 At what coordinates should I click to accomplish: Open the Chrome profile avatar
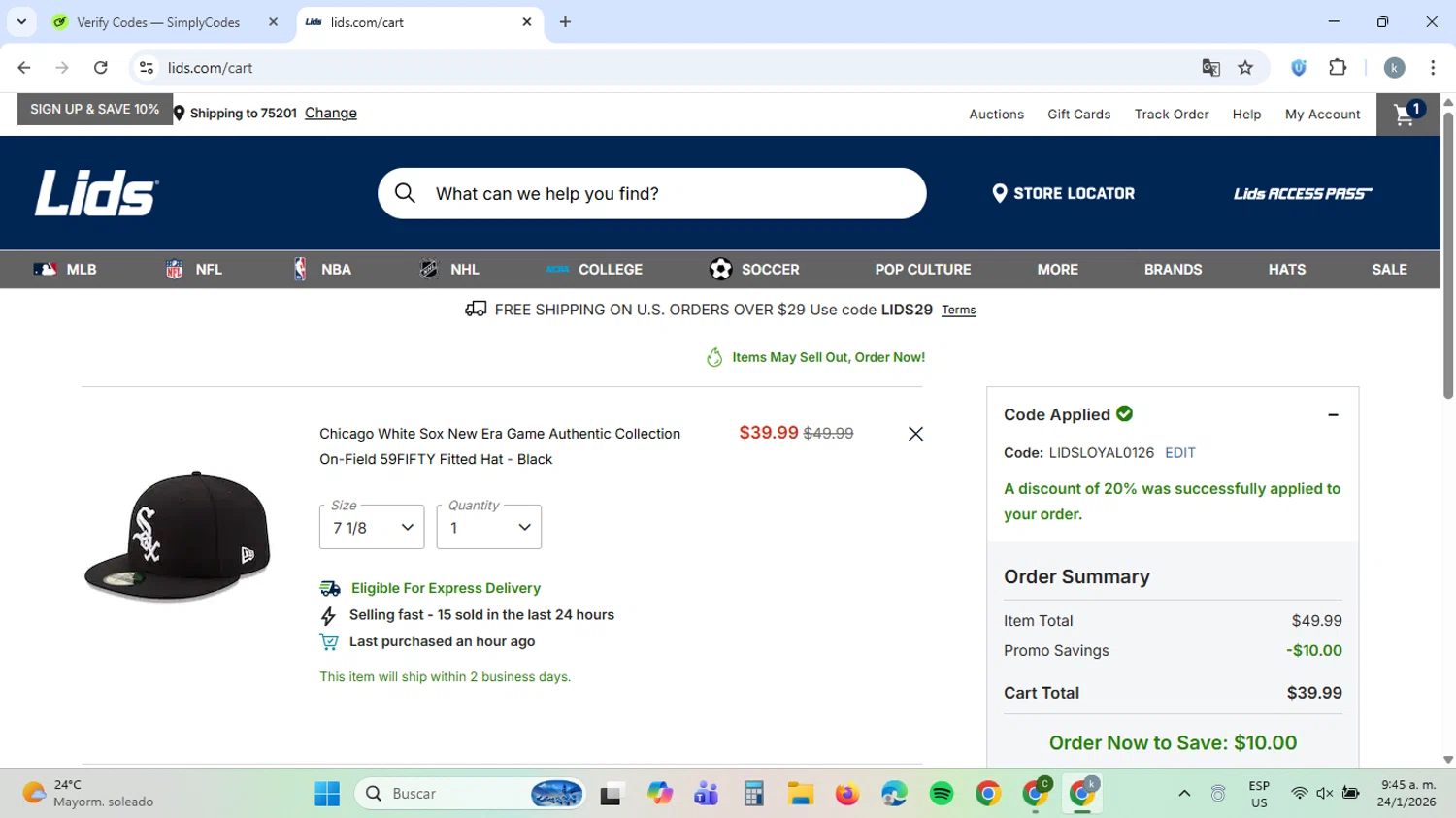[1395, 68]
